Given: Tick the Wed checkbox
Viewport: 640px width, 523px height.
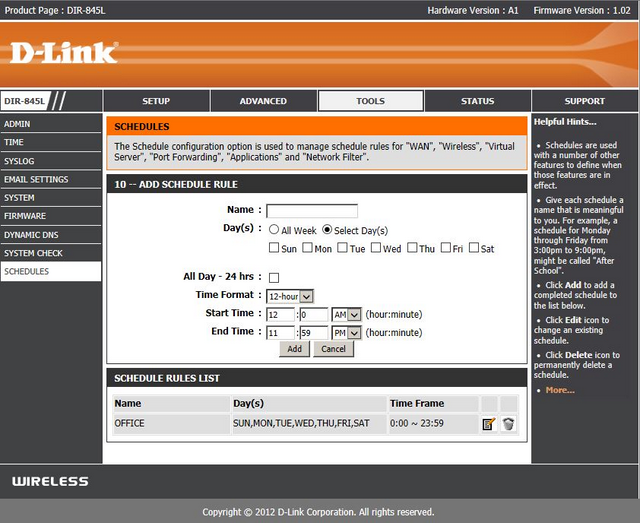Looking at the screenshot, I should (376, 247).
